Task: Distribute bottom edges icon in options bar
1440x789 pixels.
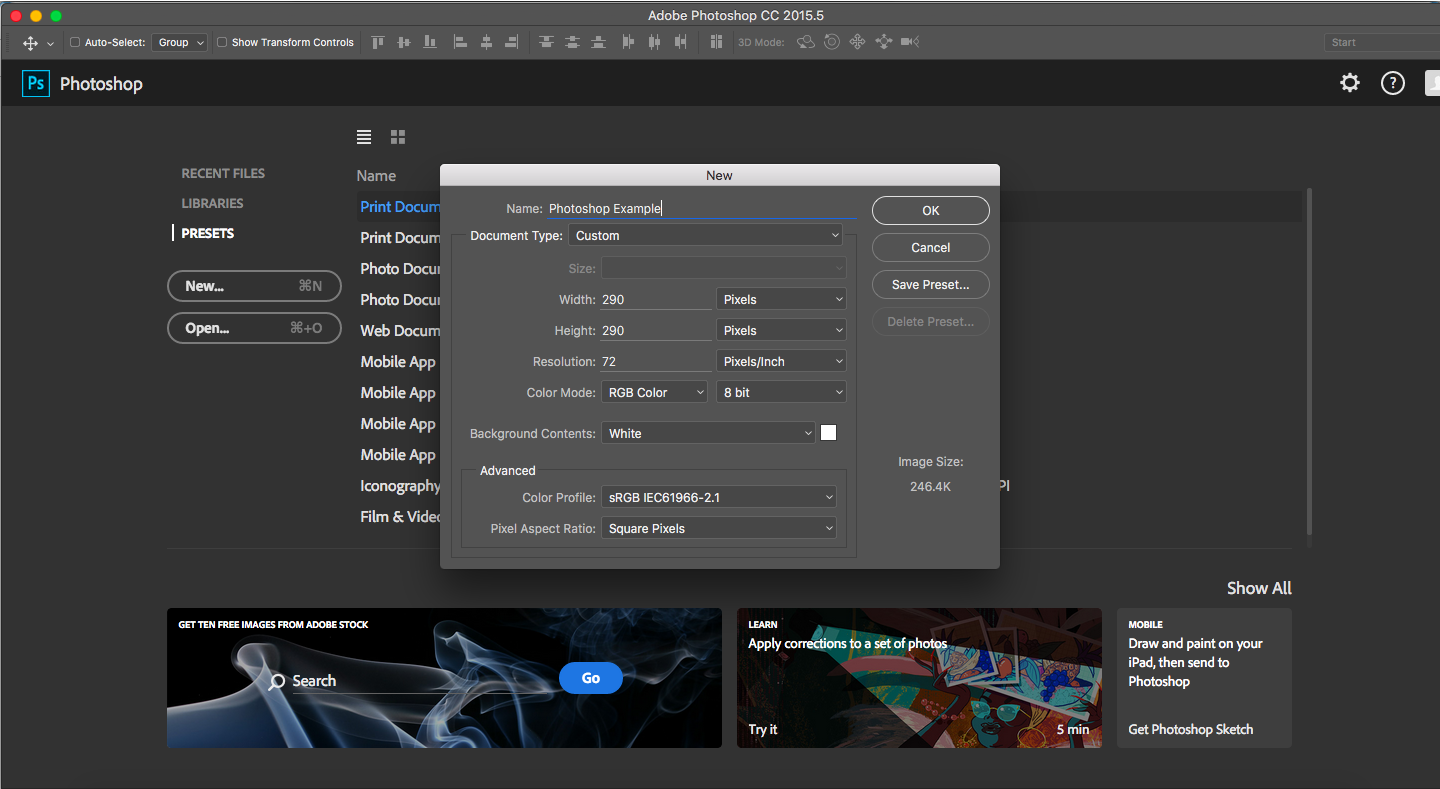Action: click(598, 42)
